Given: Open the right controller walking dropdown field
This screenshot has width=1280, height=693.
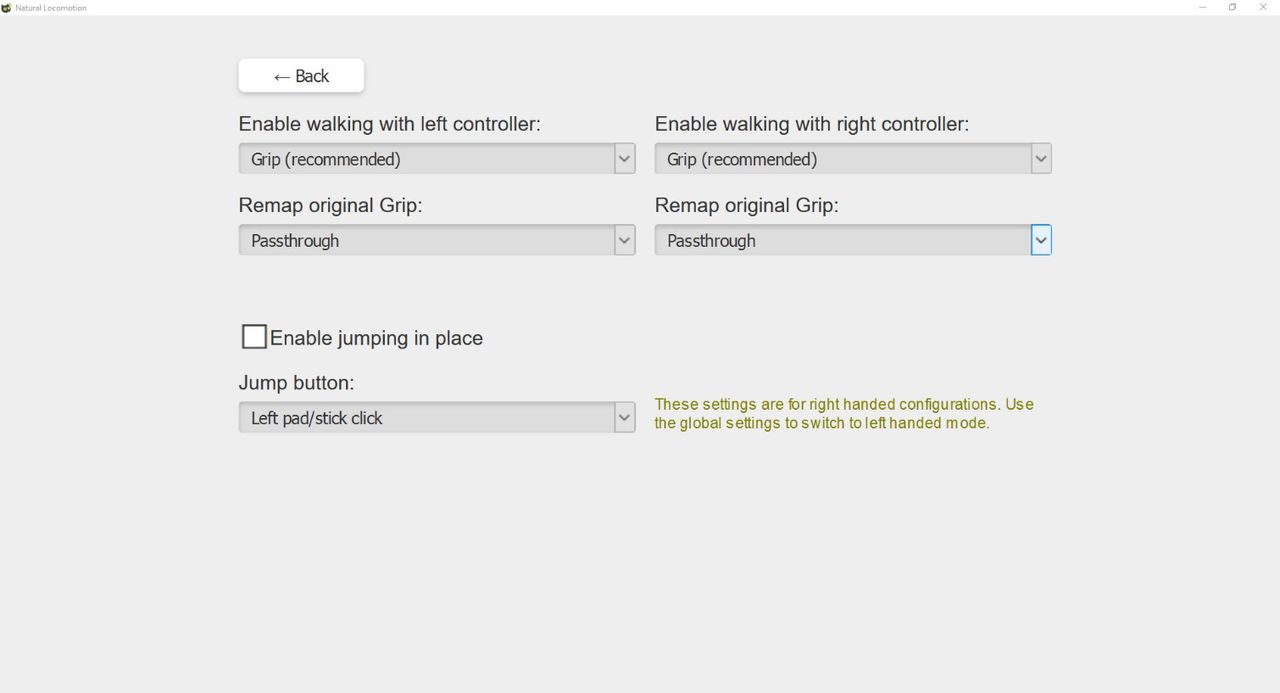Looking at the screenshot, I should (853, 159).
